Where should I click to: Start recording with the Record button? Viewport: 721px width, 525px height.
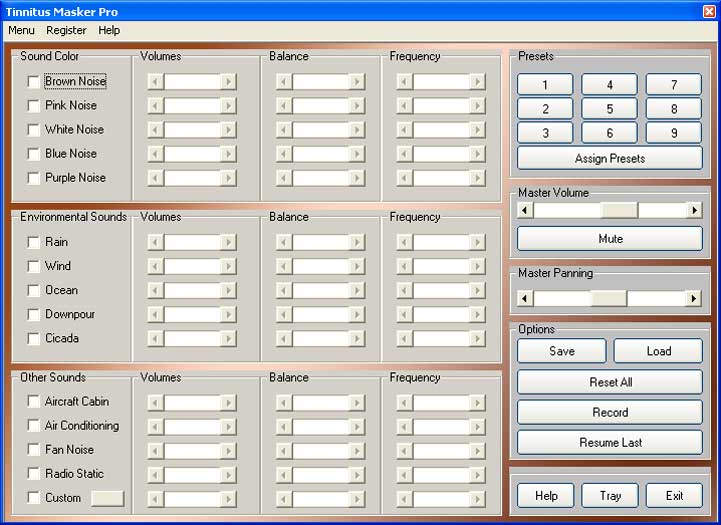610,412
